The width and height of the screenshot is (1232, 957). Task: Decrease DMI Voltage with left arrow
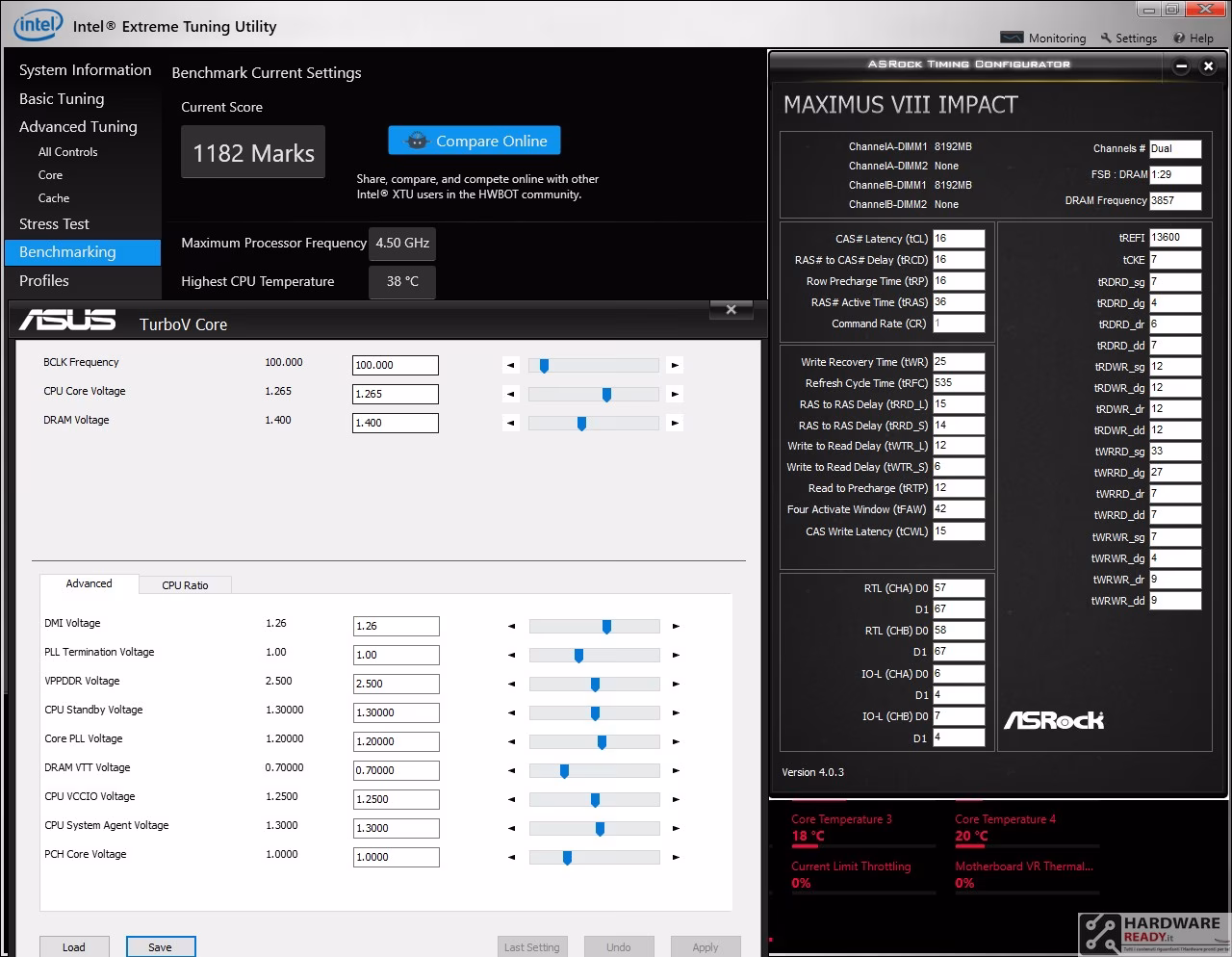click(511, 626)
